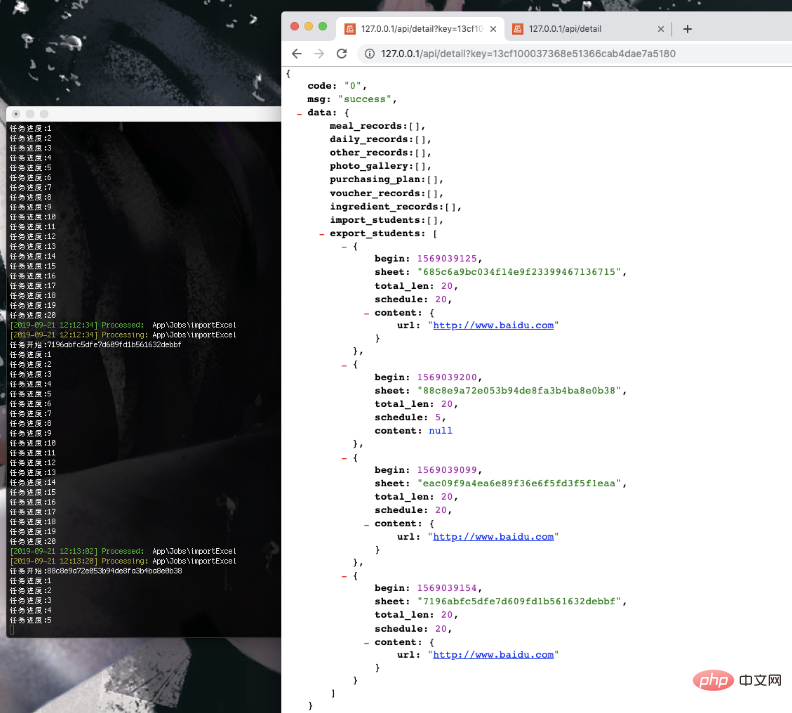Viewport: 792px width, 713px height.
Task: Click the browser forward arrow
Action: tap(319, 53)
